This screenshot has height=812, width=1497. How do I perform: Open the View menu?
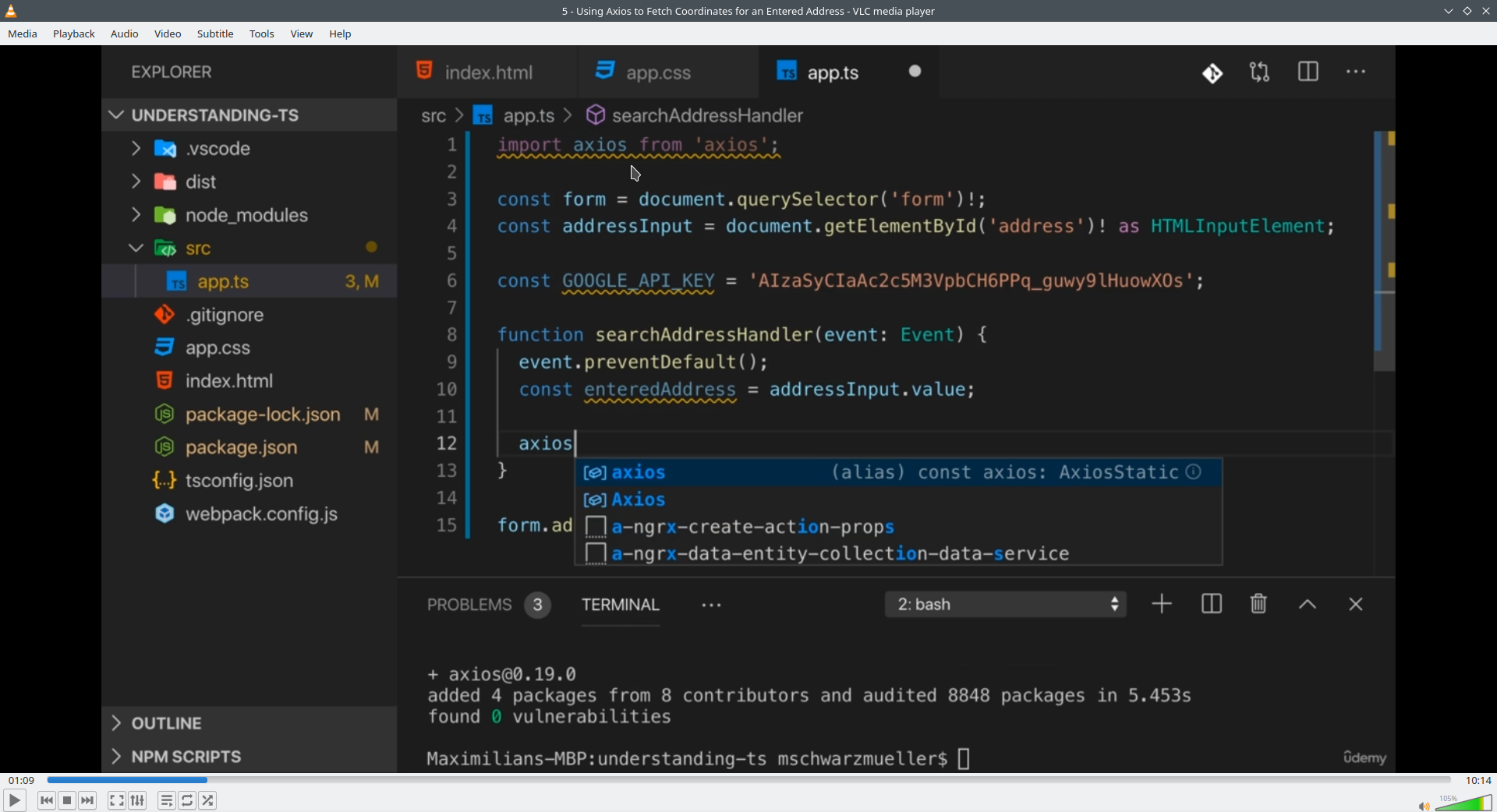(302, 34)
